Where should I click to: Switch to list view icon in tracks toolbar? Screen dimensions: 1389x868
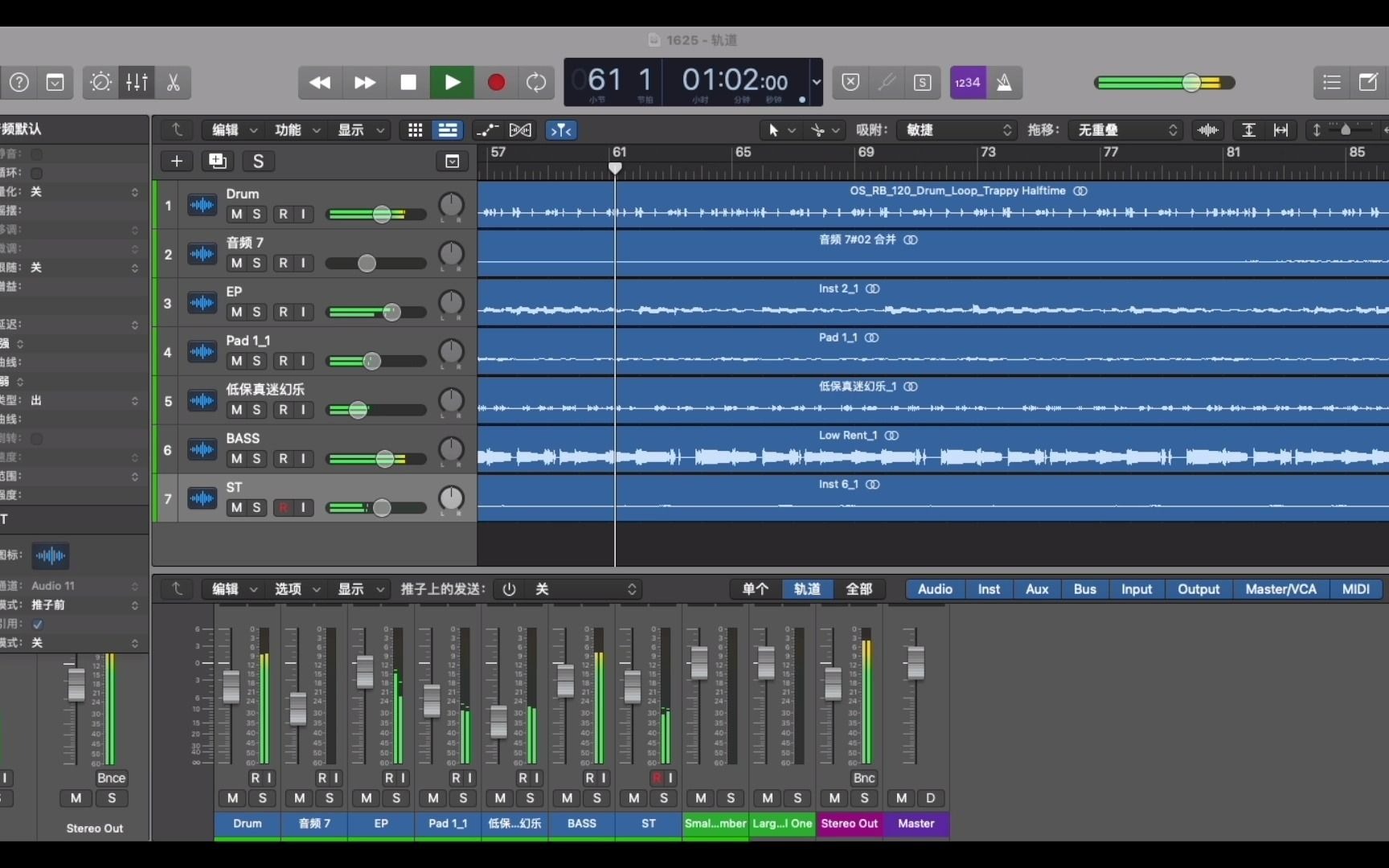coord(447,130)
